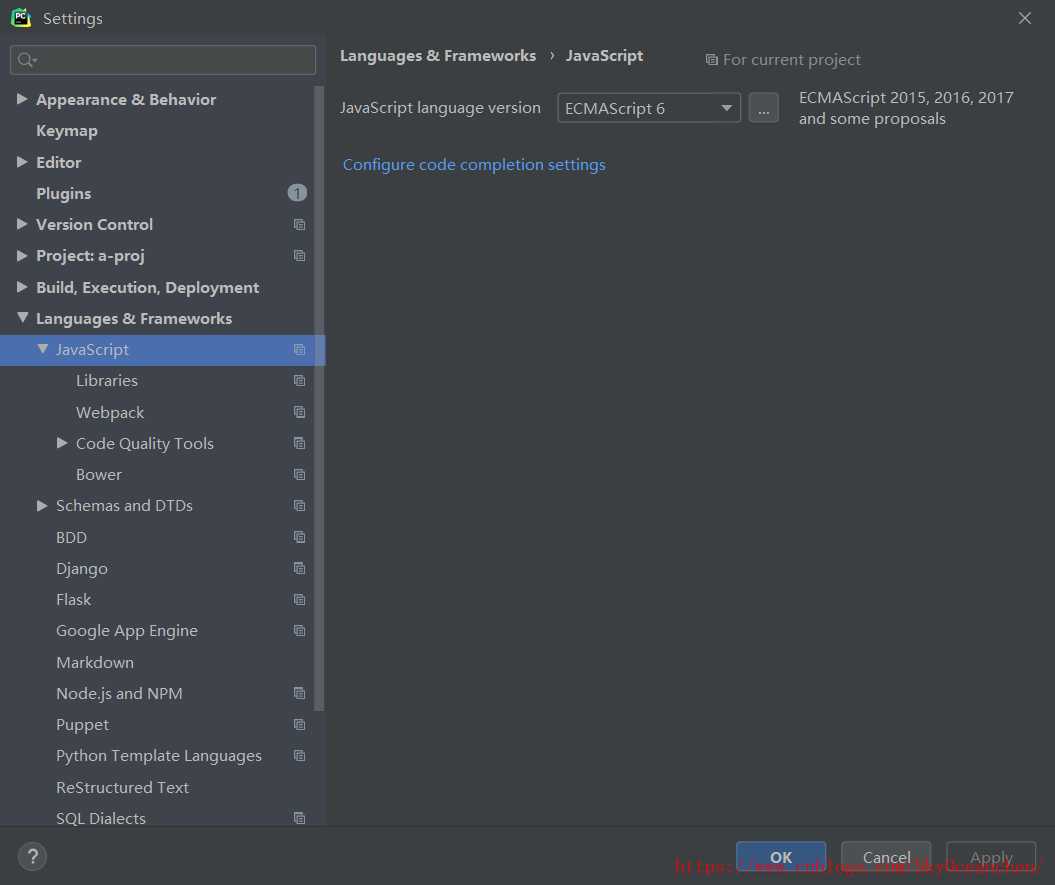Click the search magnifier icon
Screen dimensions: 1055x885
[x=26, y=60]
